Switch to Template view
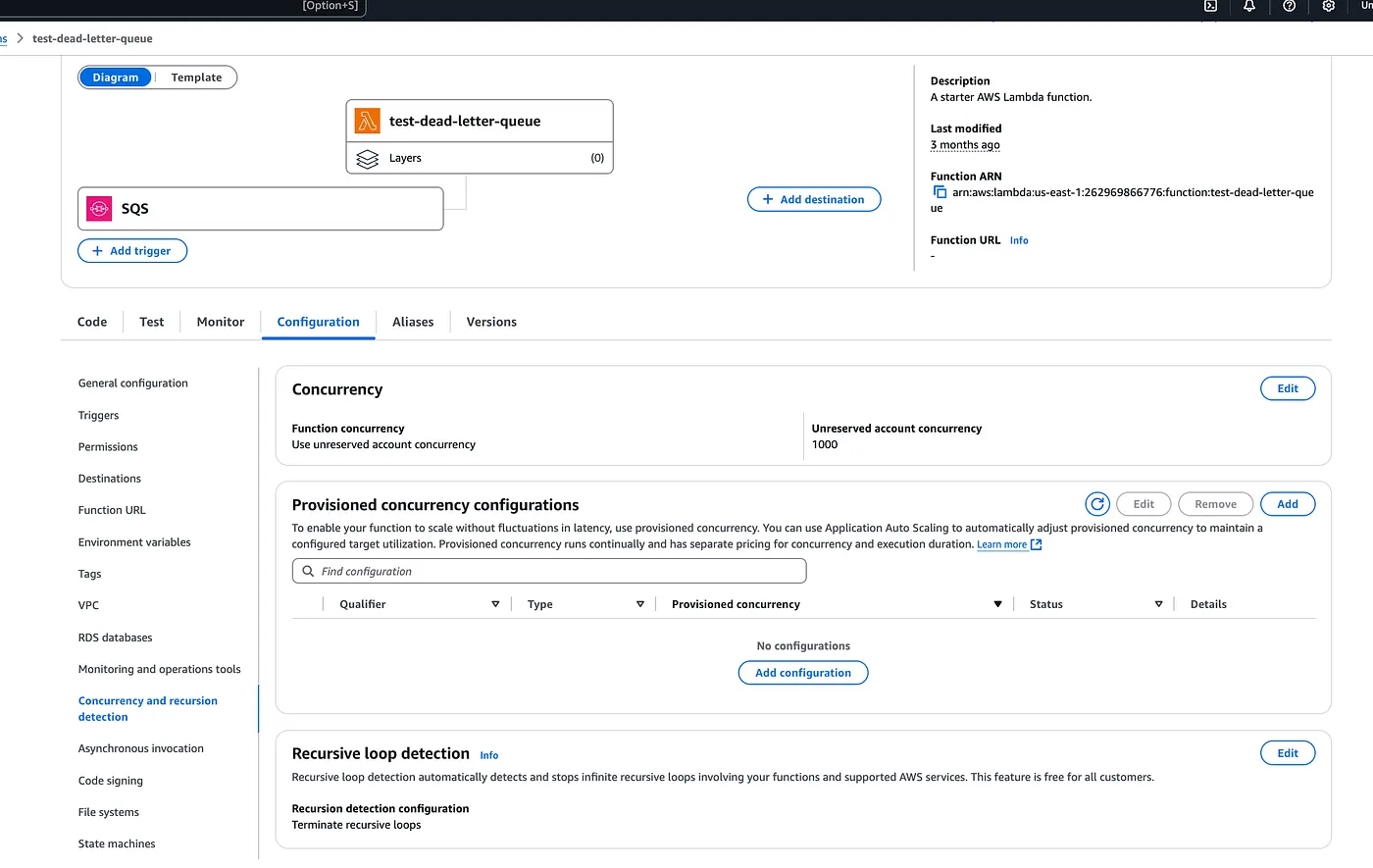Viewport: 1373px width, 868px height. tap(196, 77)
